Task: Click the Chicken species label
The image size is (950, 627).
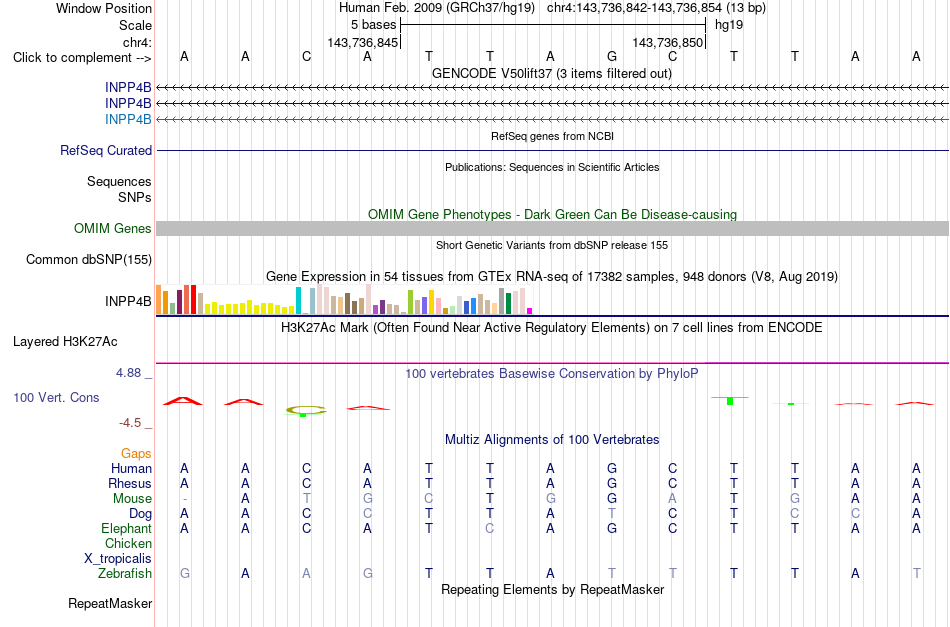Action: coord(128,543)
